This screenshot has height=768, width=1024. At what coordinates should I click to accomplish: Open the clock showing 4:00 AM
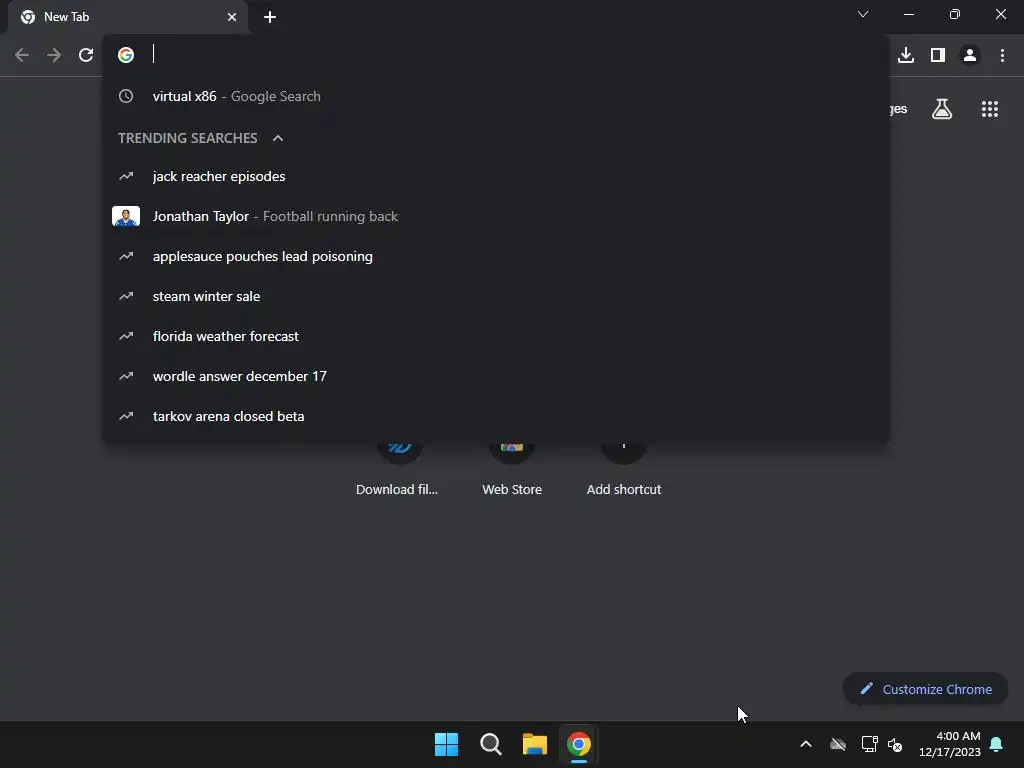pyautogui.click(x=950, y=744)
